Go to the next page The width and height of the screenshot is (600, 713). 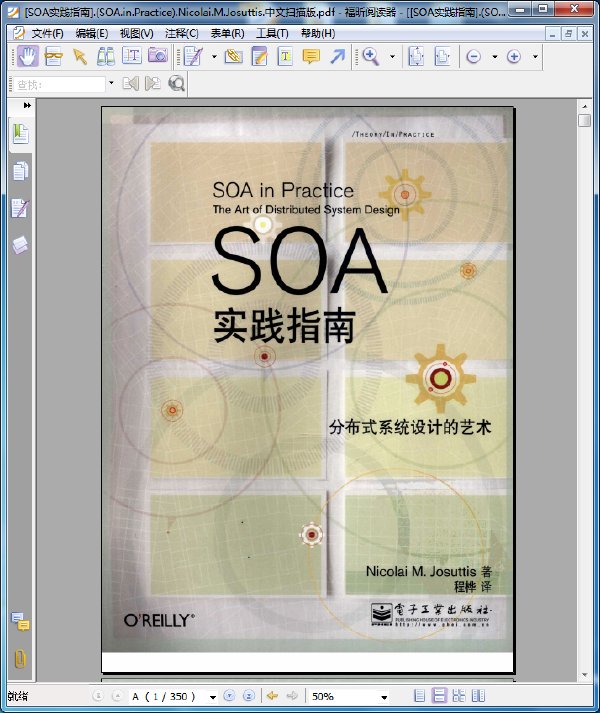pos(230,696)
